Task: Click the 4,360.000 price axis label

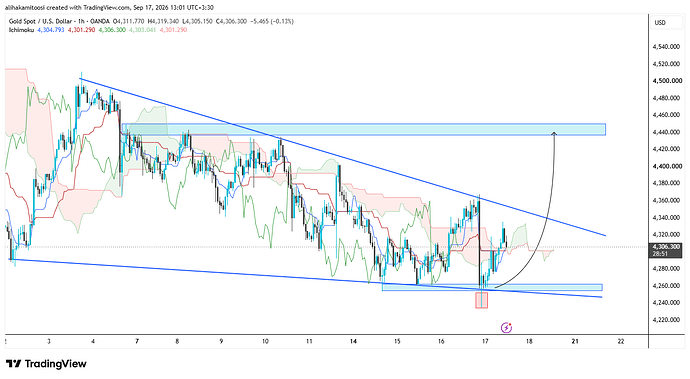Action: point(667,200)
